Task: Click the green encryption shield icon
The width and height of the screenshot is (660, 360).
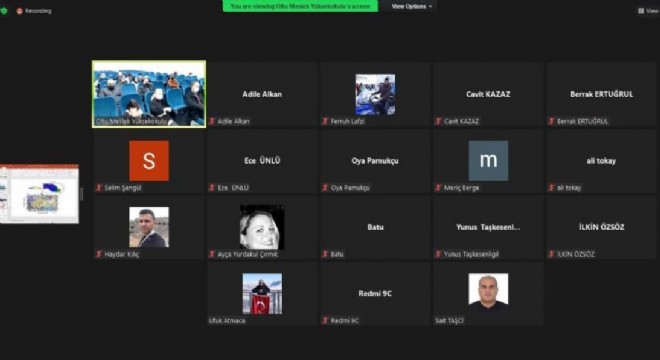Action: pyautogui.click(x=4, y=11)
